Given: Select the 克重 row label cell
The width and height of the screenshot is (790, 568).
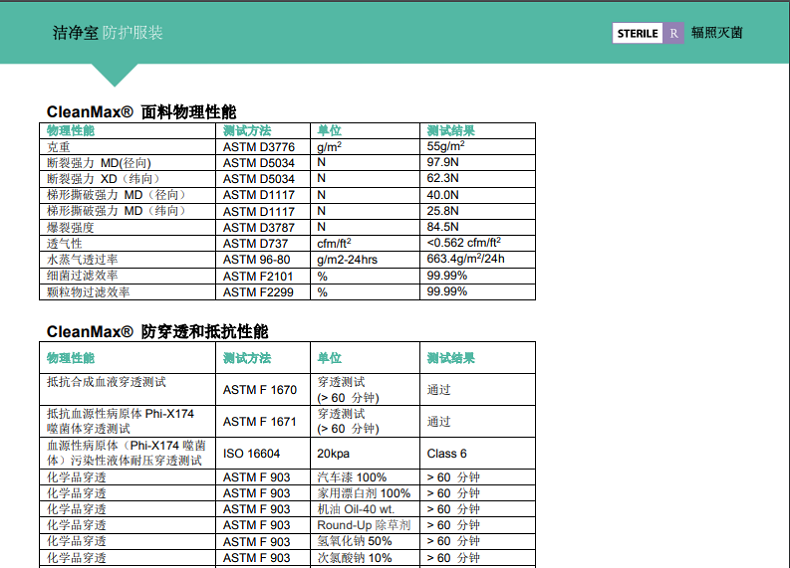Looking at the screenshot, I should click(x=59, y=146).
